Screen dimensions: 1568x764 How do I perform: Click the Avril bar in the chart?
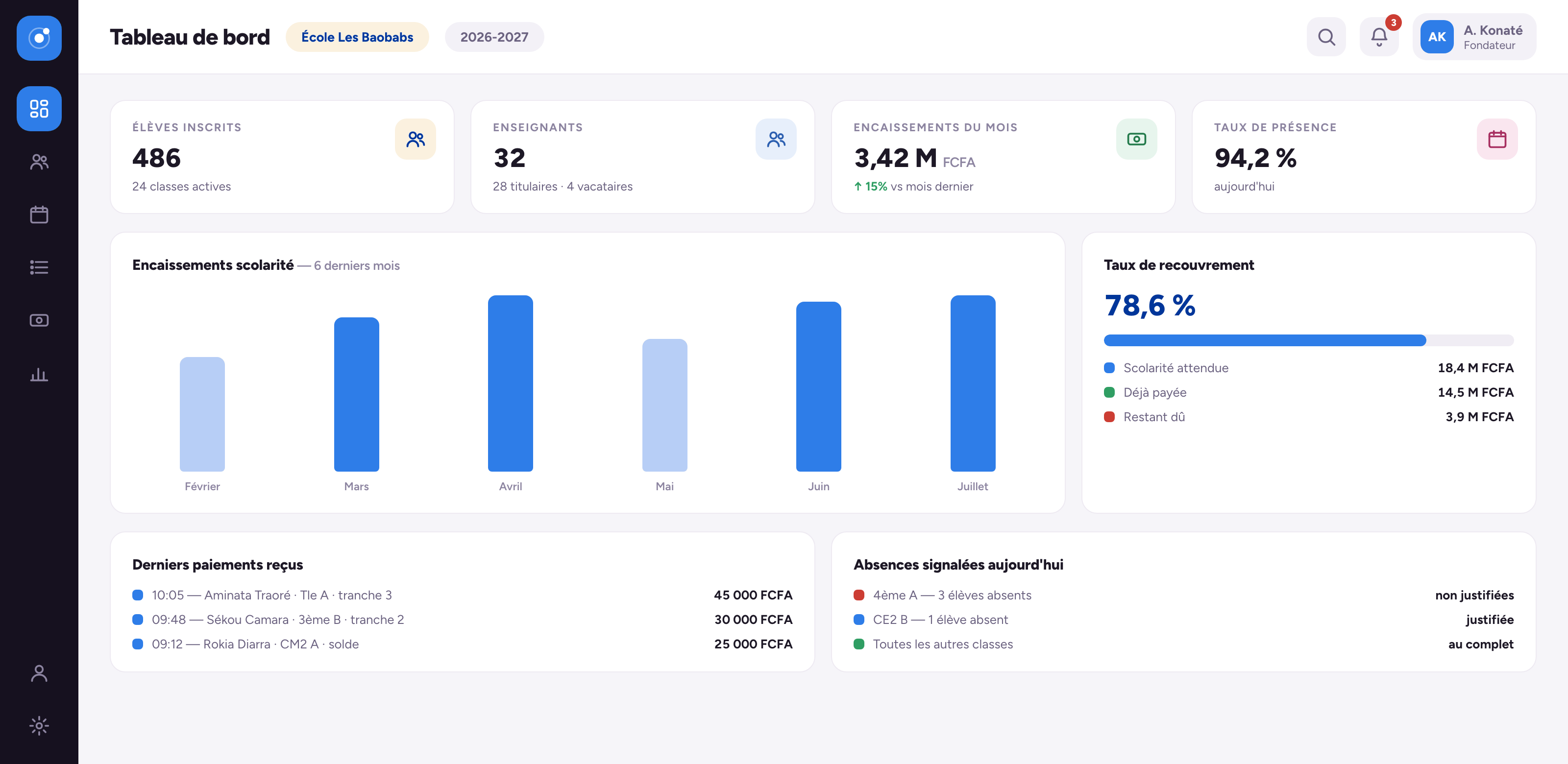(x=510, y=383)
